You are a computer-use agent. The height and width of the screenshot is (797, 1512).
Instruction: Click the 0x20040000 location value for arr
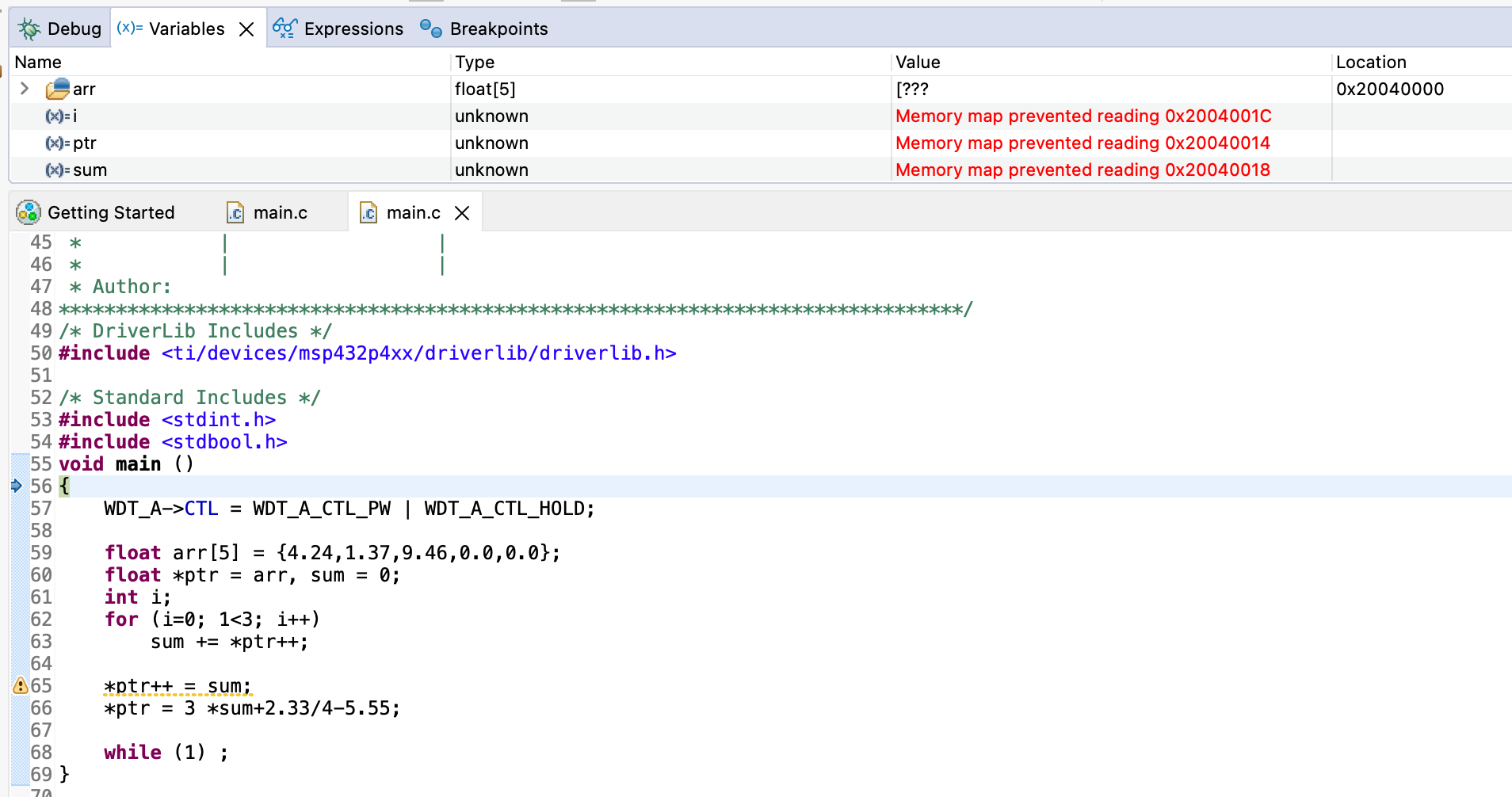click(x=1390, y=89)
